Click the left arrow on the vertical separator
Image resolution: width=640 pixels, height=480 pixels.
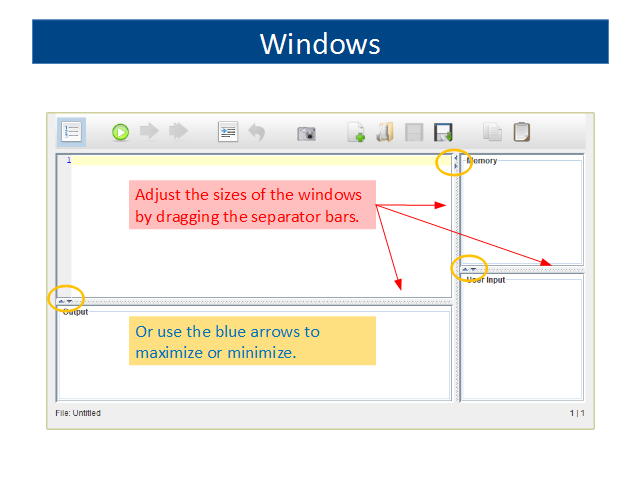pyautogui.click(x=456, y=158)
